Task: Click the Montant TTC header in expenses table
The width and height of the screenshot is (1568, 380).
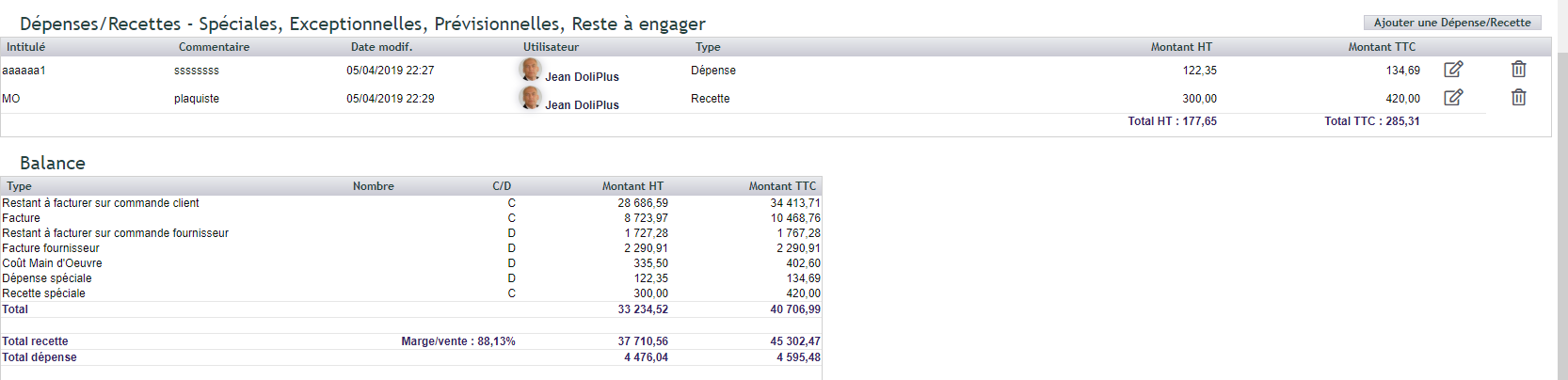Action: coord(1382,47)
